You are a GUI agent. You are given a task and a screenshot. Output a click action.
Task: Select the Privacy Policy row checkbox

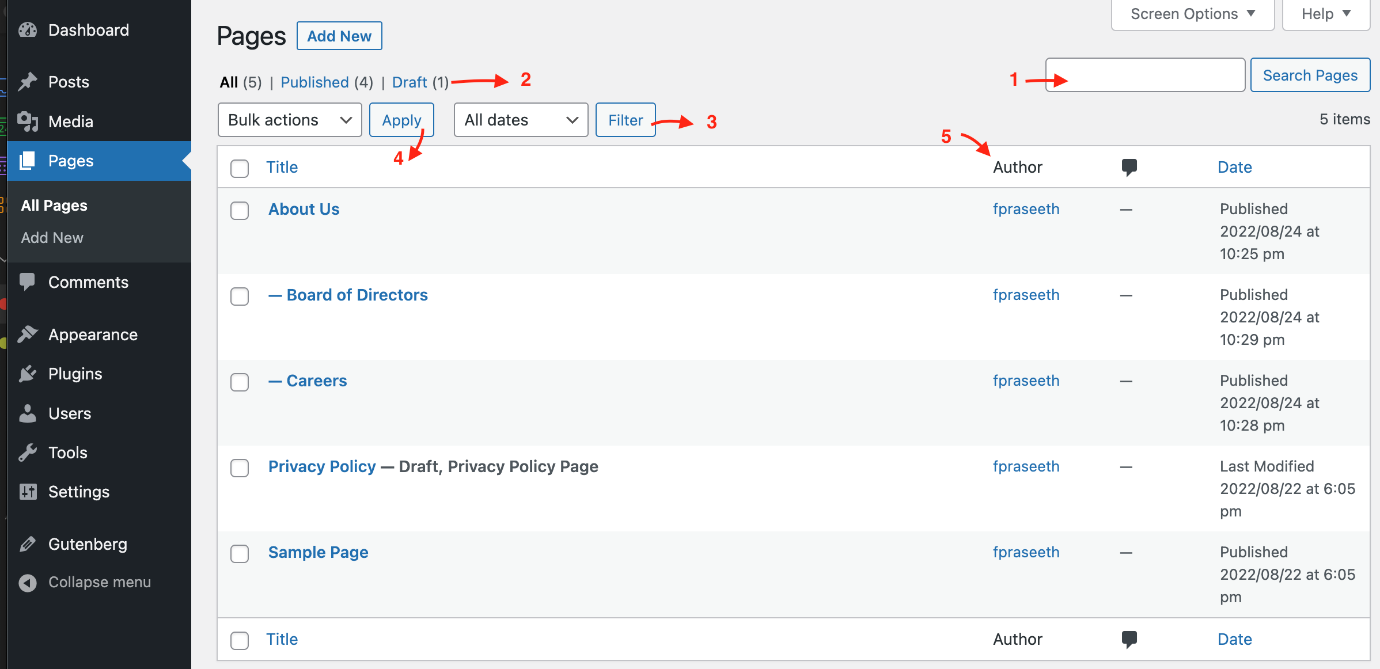[240, 468]
